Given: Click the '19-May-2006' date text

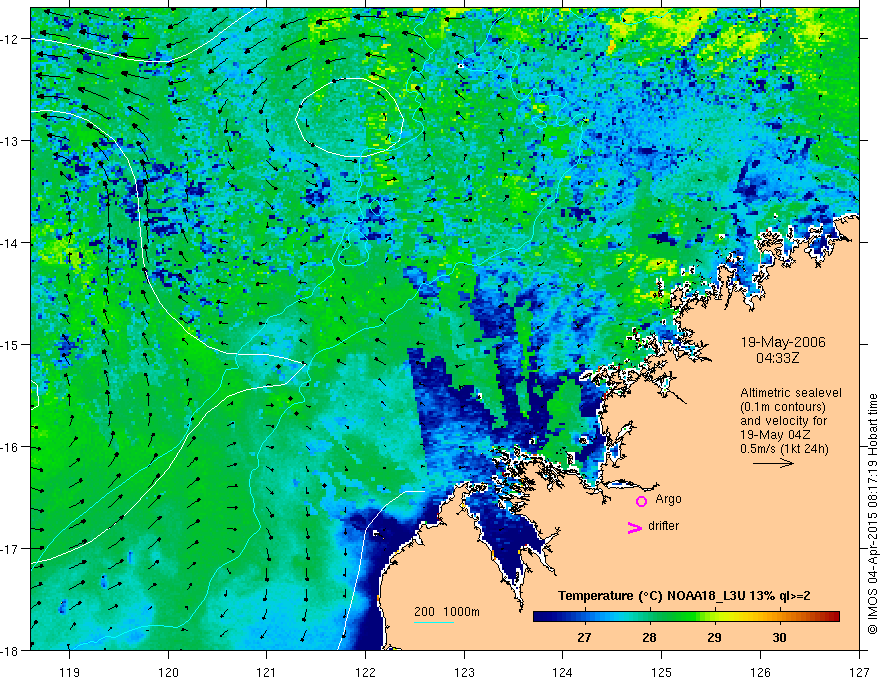Looking at the screenshot, I should (783, 342).
